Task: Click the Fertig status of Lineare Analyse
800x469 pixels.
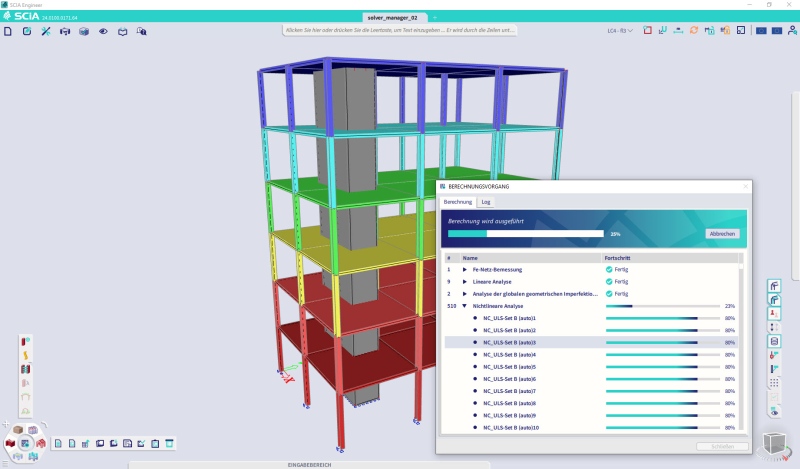Action: (x=617, y=282)
